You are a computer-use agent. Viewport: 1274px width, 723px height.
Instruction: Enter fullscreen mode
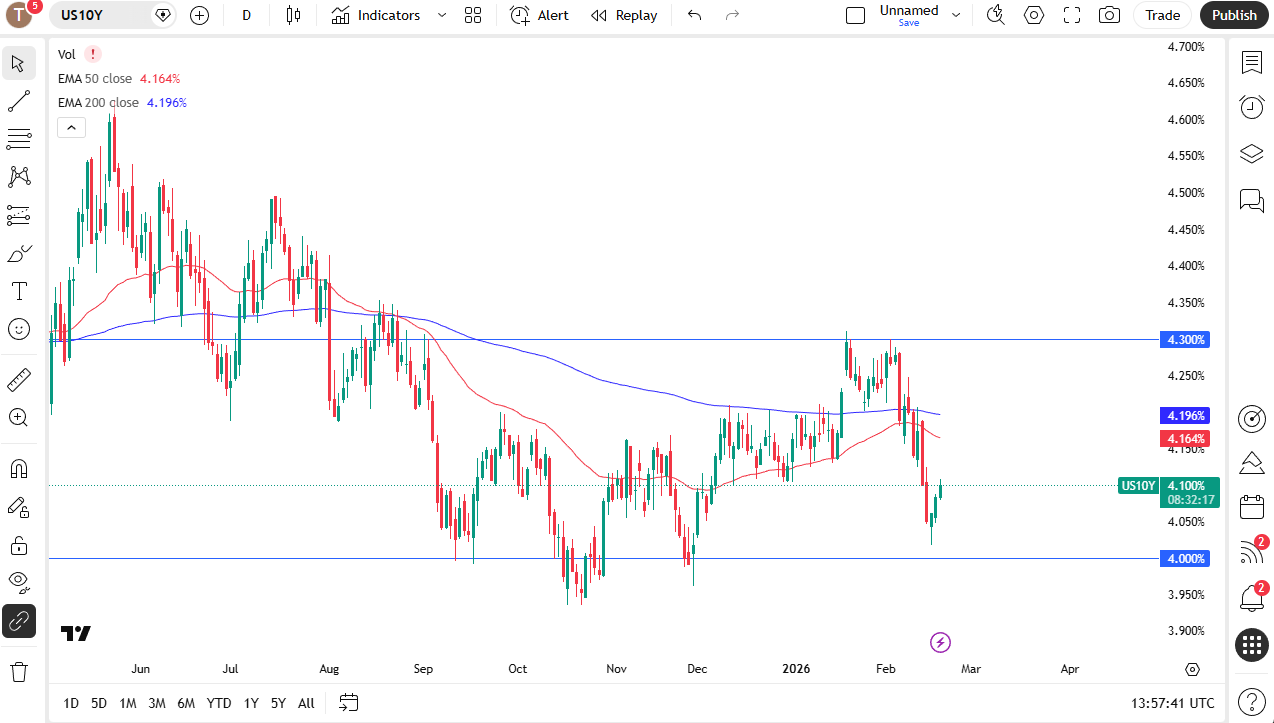(x=1072, y=15)
